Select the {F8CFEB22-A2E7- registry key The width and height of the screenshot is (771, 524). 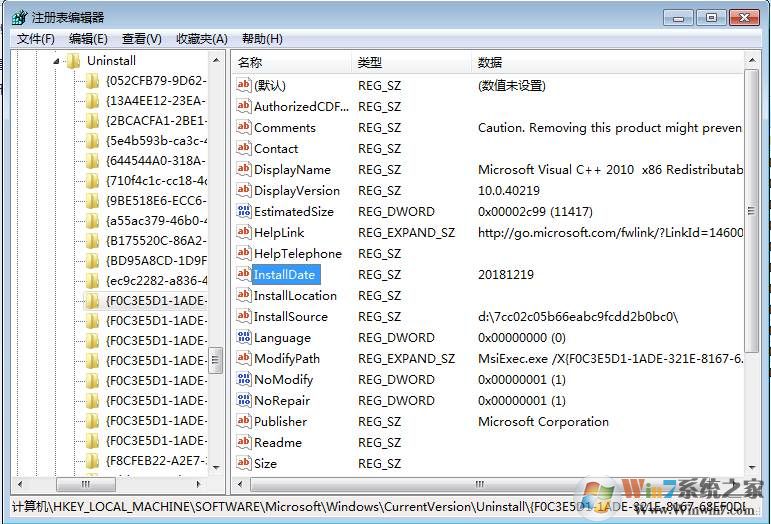[x=155, y=461]
